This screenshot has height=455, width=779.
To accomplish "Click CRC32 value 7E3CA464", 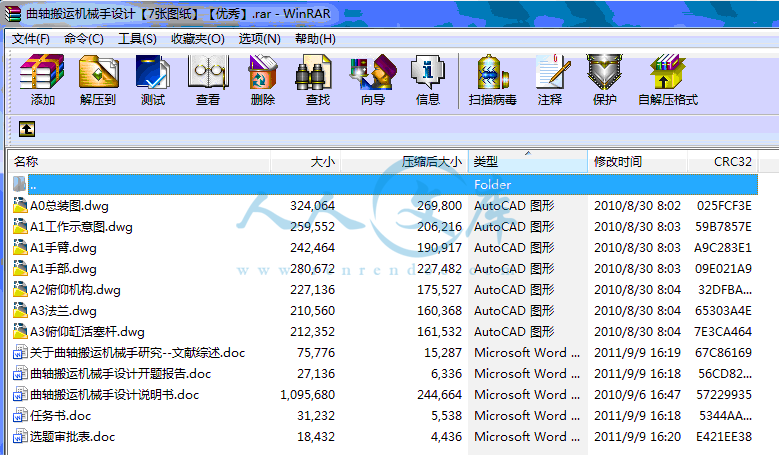I will pos(723,331).
